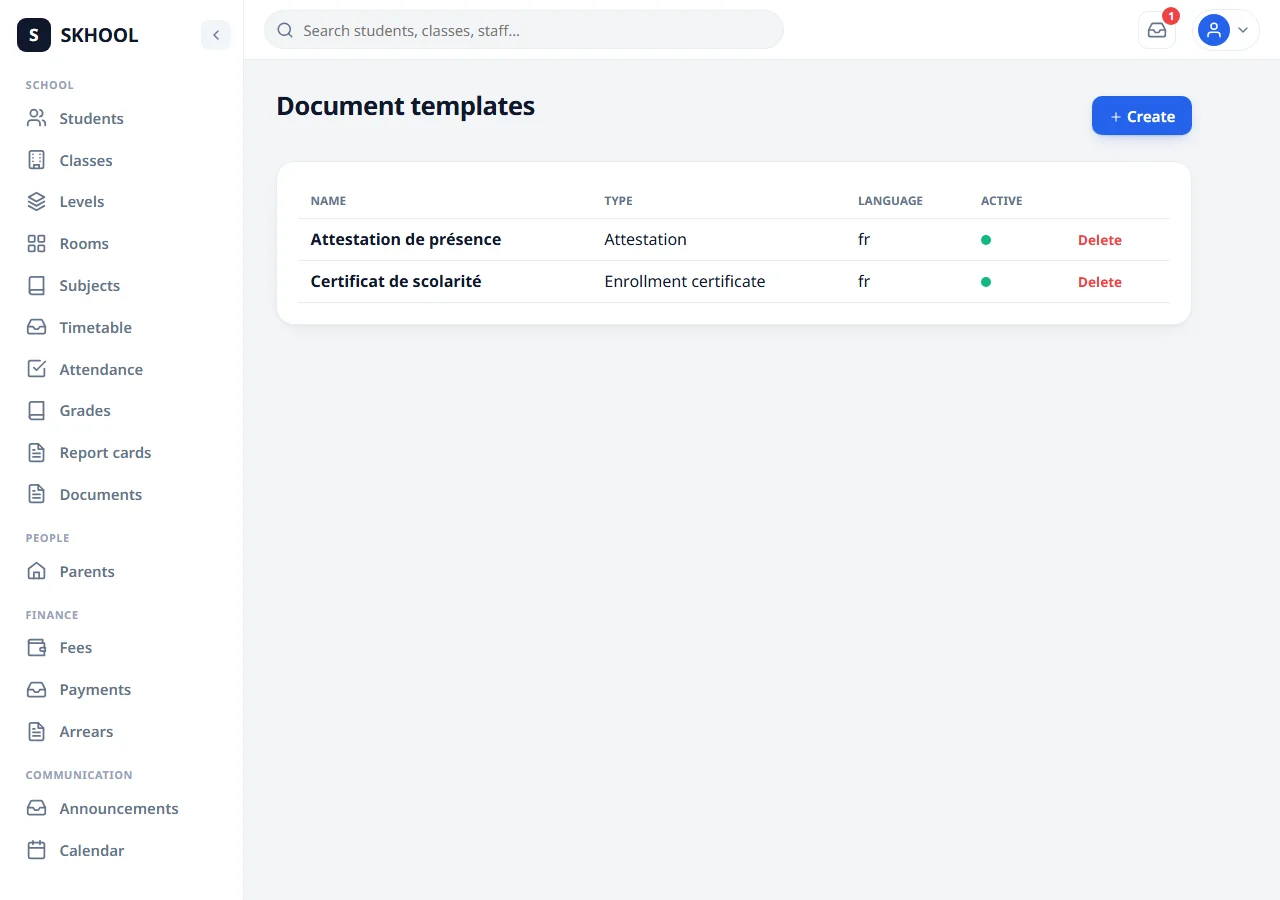Image resolution: width=1280 pixels, height=900 pixels.
Task: Click the Arrears file icon
Action: tap(37, 731)
